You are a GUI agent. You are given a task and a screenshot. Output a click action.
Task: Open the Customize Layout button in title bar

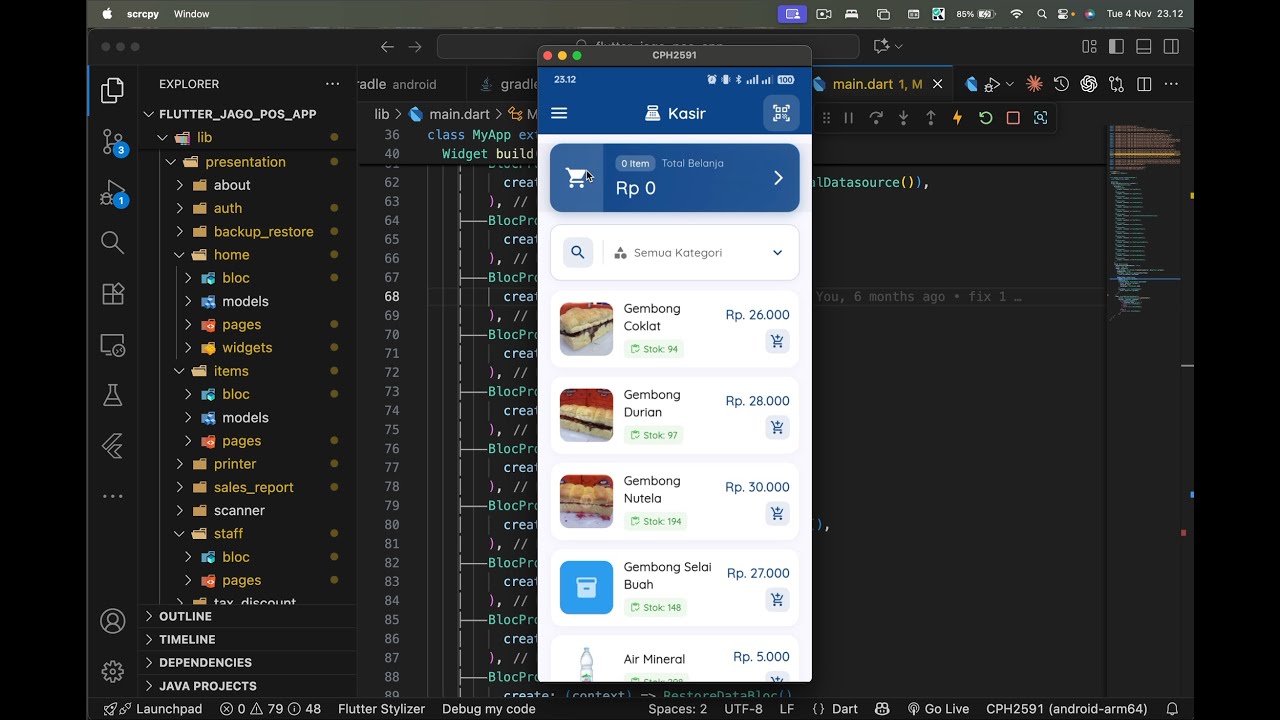click(1089, 46)
